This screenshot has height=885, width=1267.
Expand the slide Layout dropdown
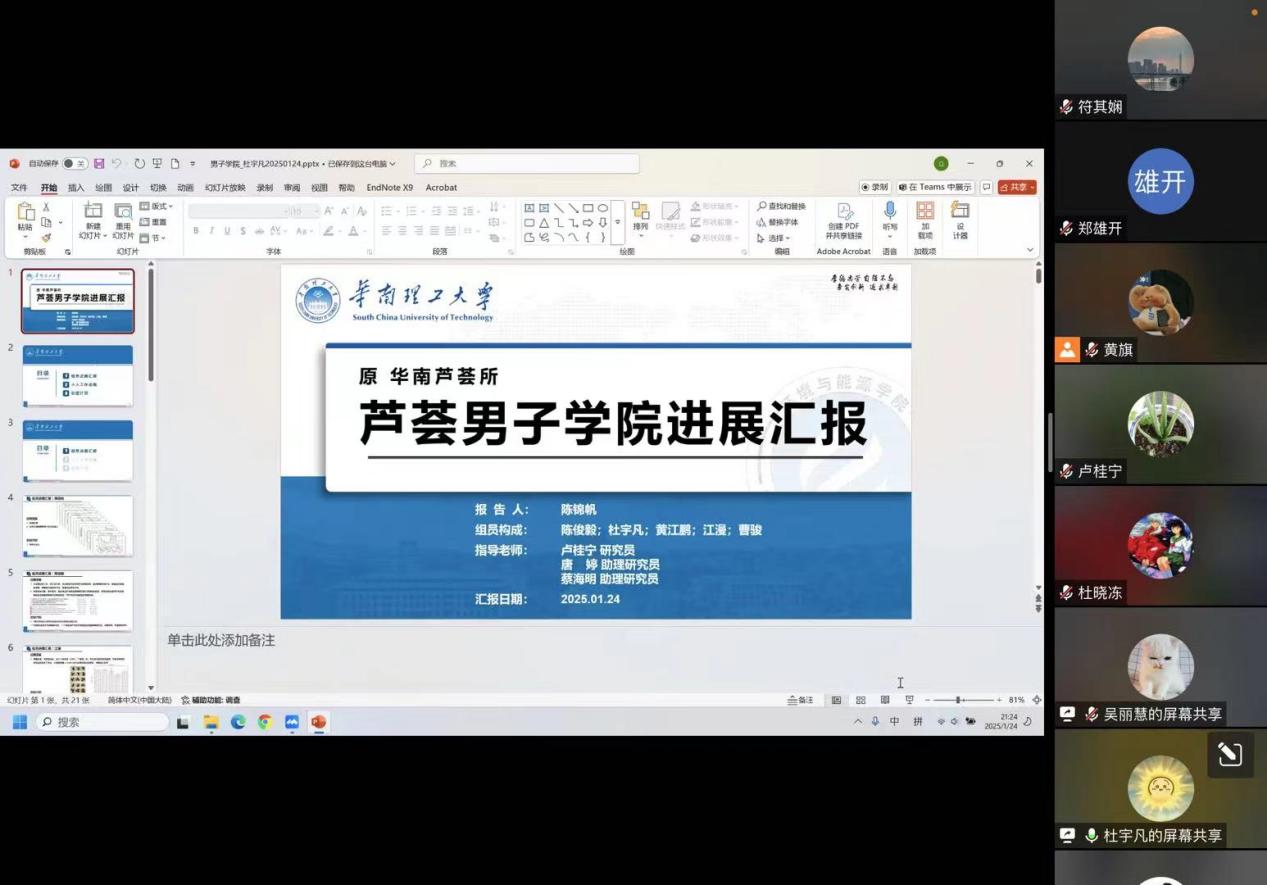[154, 206]
